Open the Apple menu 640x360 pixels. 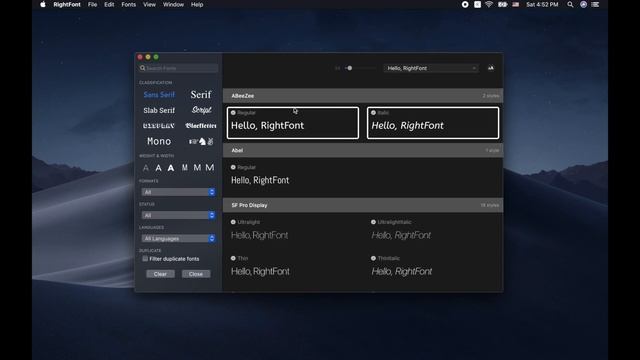(43, 4)
